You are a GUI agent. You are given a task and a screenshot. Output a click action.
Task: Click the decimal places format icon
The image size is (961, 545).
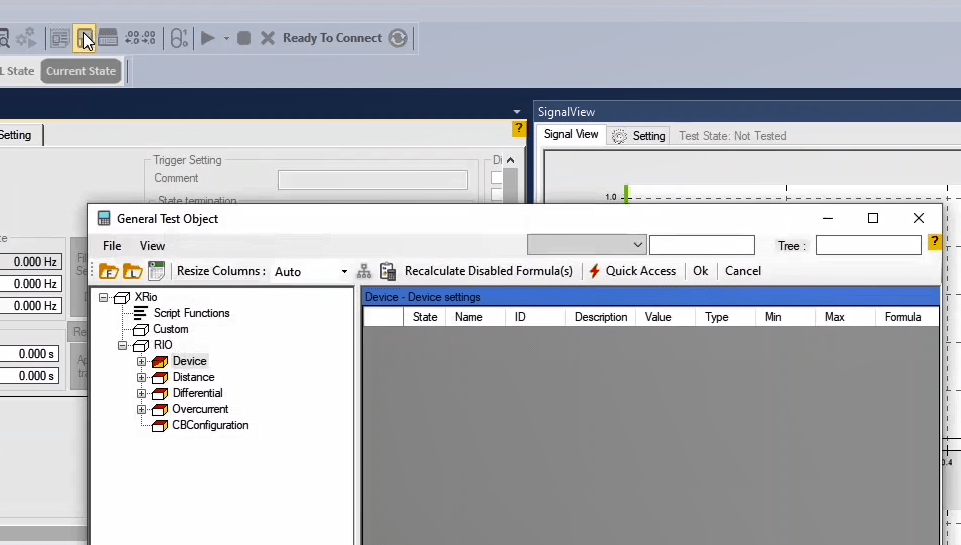tap(140, 38)
